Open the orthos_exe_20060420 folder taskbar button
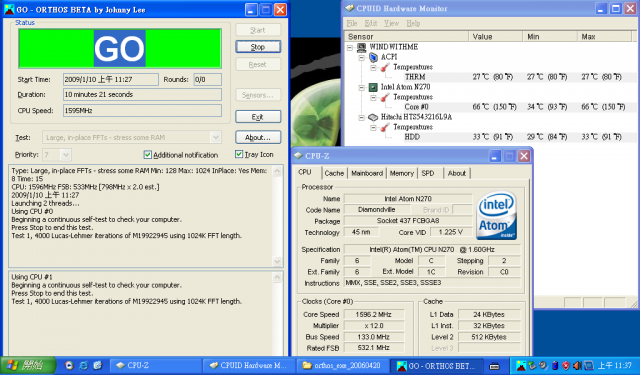The width and height of the screenshot is (640, 375). click(x=342, y=366)
